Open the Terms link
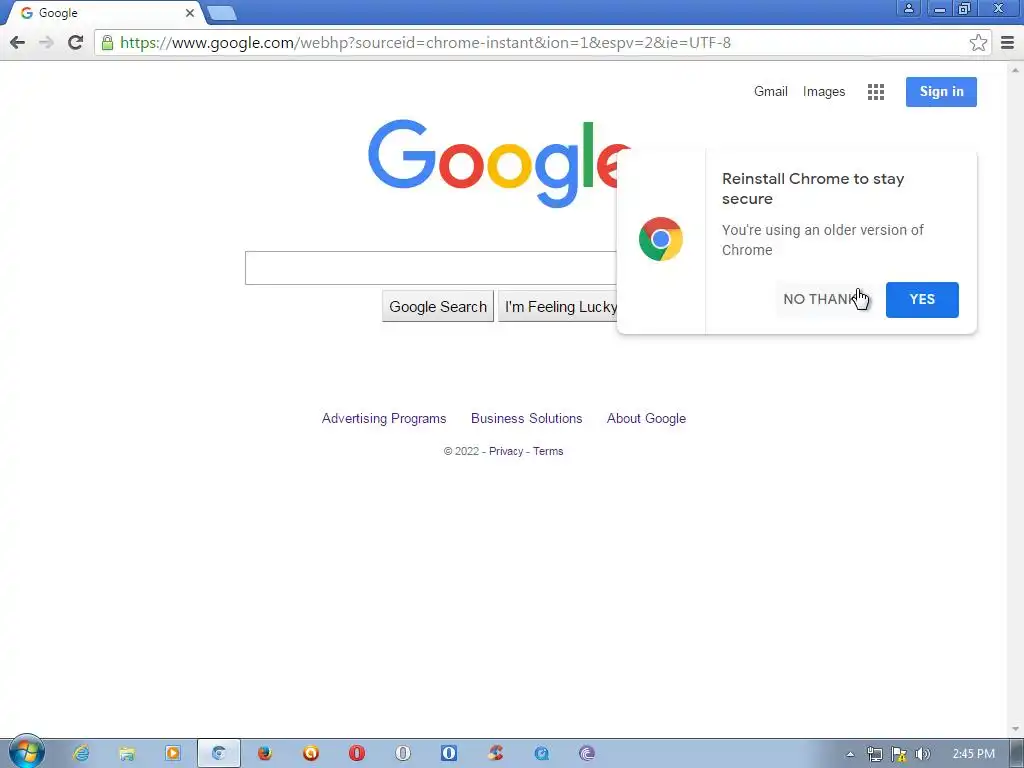1024x768 pixels. click(x=548, y=451)
